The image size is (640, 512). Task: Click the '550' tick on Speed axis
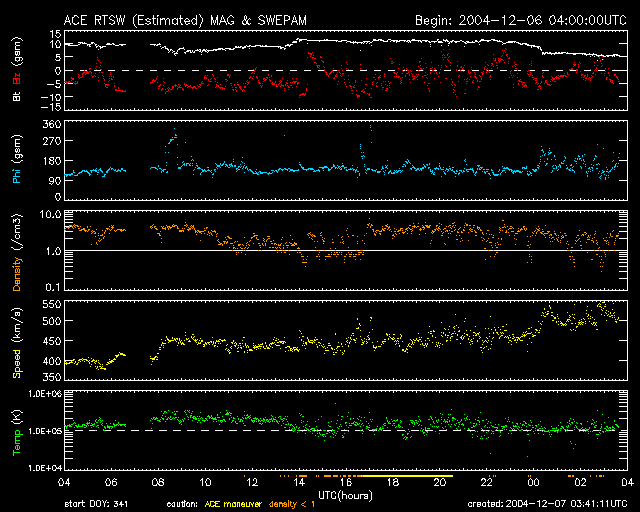pyautogui.click(x=52, y=305)
